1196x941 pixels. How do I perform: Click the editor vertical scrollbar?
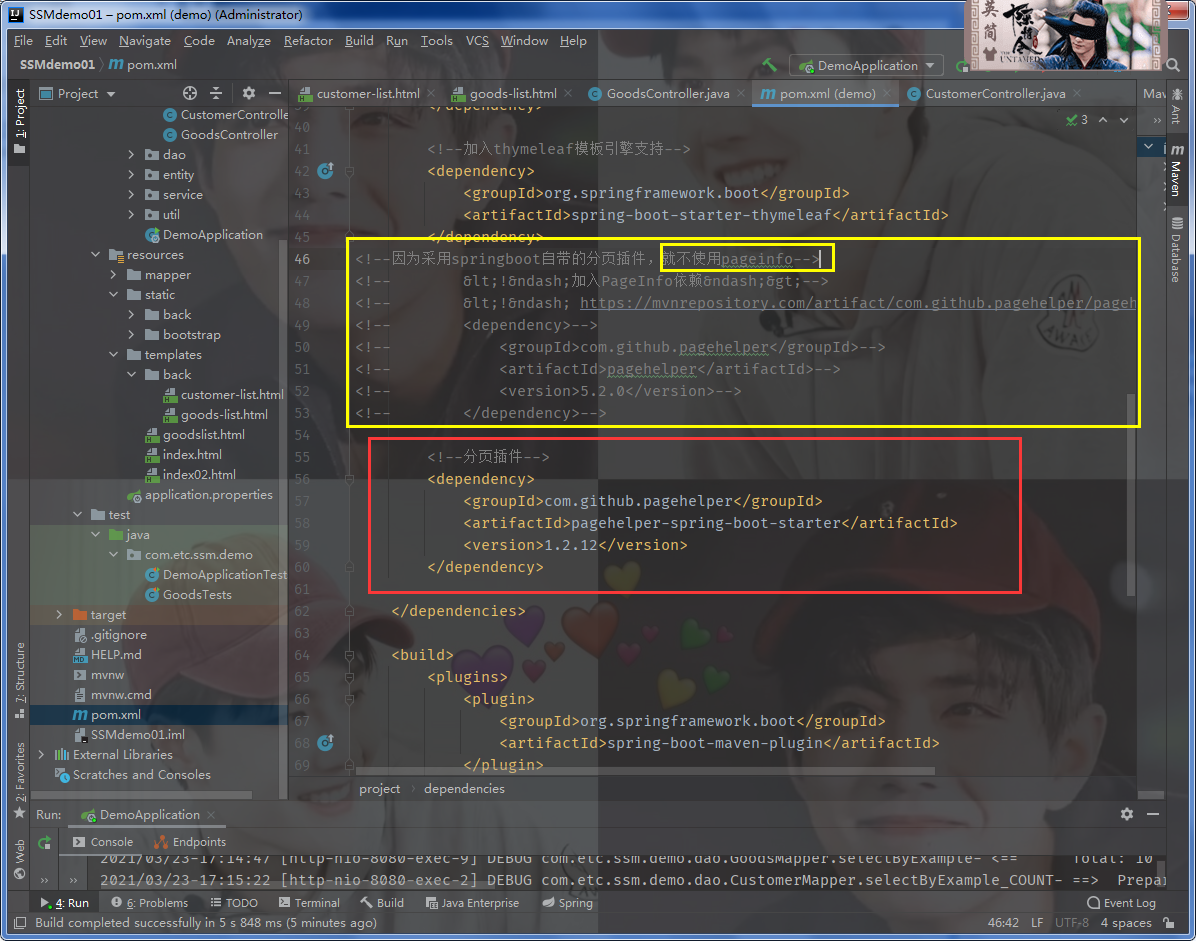(1130, 495)
